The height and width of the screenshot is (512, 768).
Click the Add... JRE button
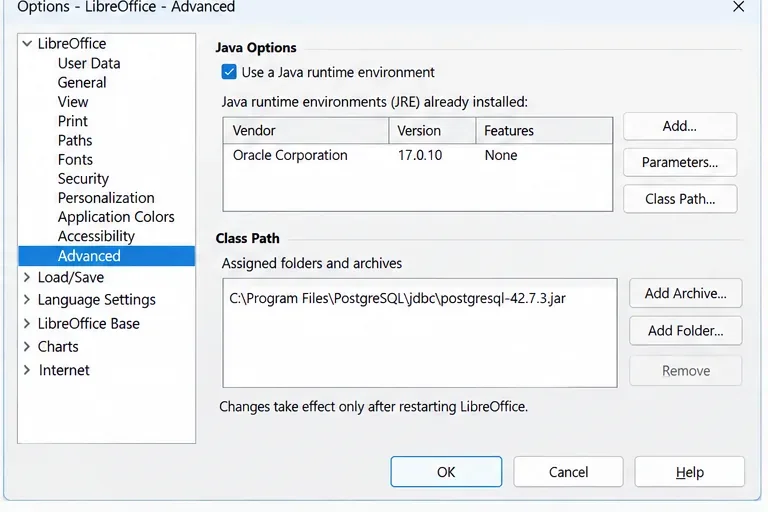click(680, 126)
